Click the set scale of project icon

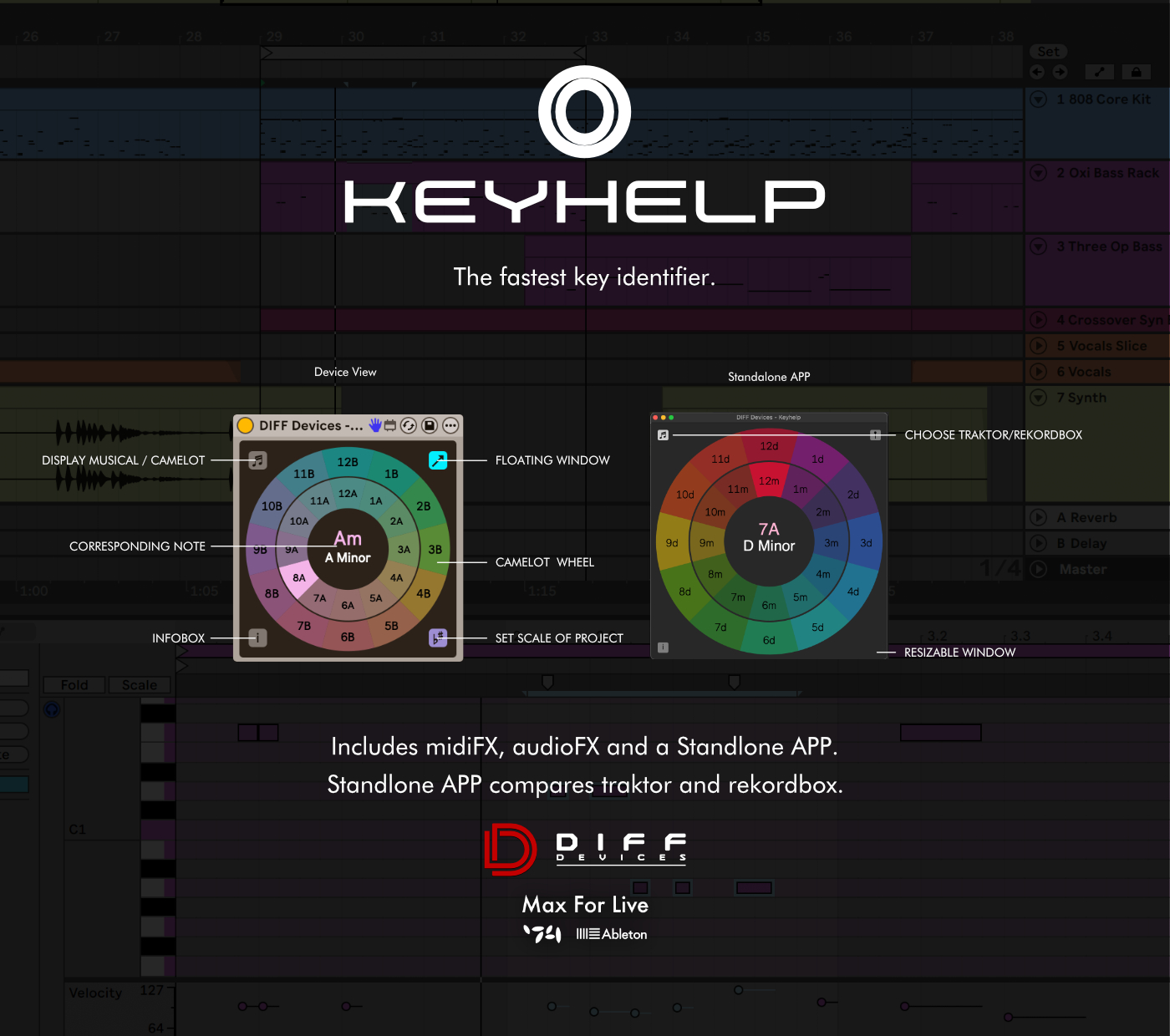tap(438, 638)
